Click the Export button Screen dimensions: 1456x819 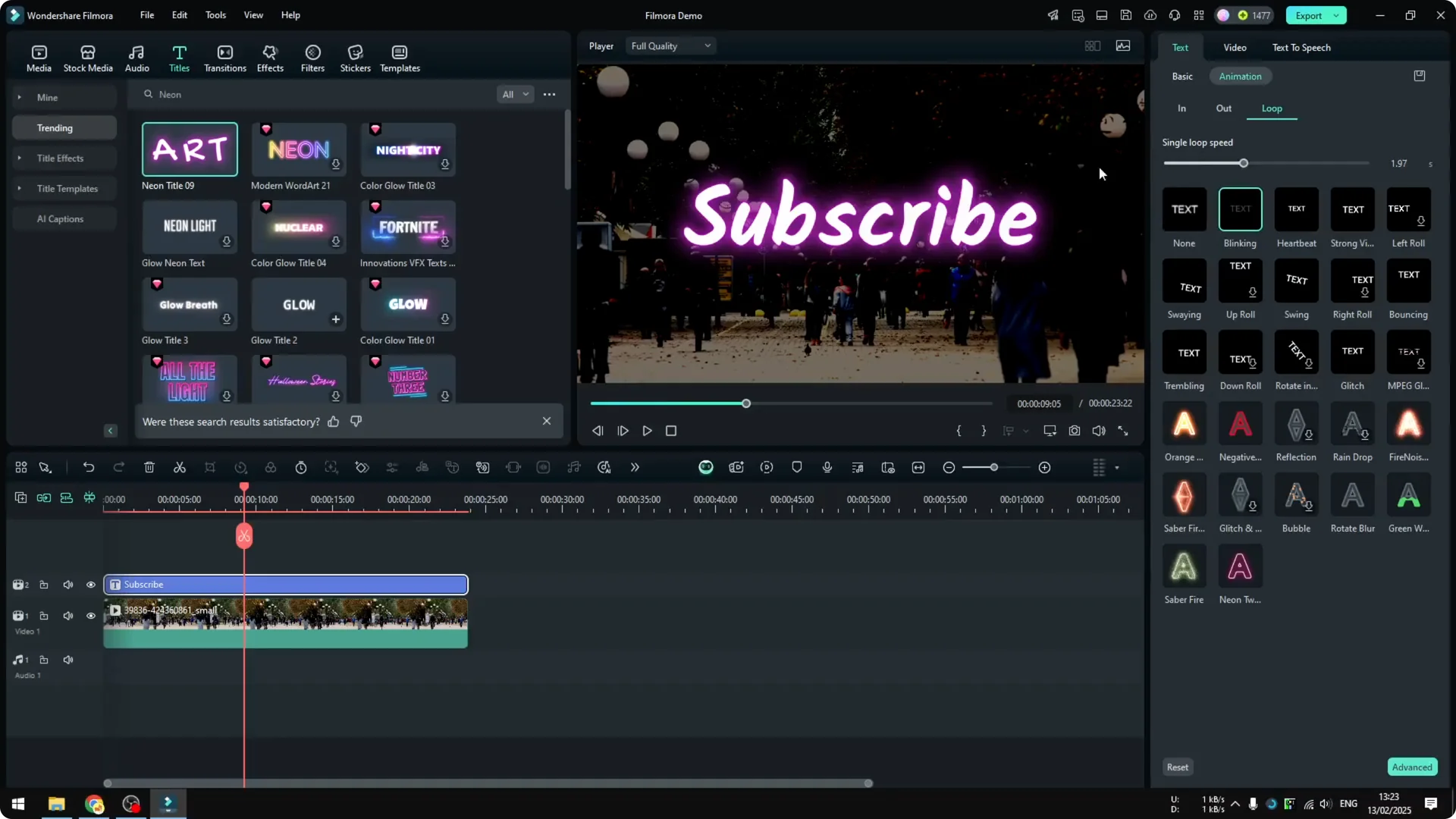1307,15
